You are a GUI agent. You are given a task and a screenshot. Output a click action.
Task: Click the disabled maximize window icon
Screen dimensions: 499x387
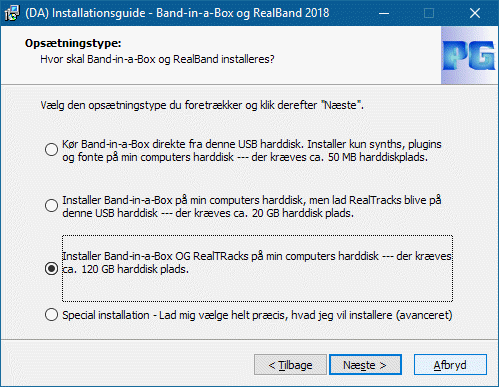(x=429, y=13)
